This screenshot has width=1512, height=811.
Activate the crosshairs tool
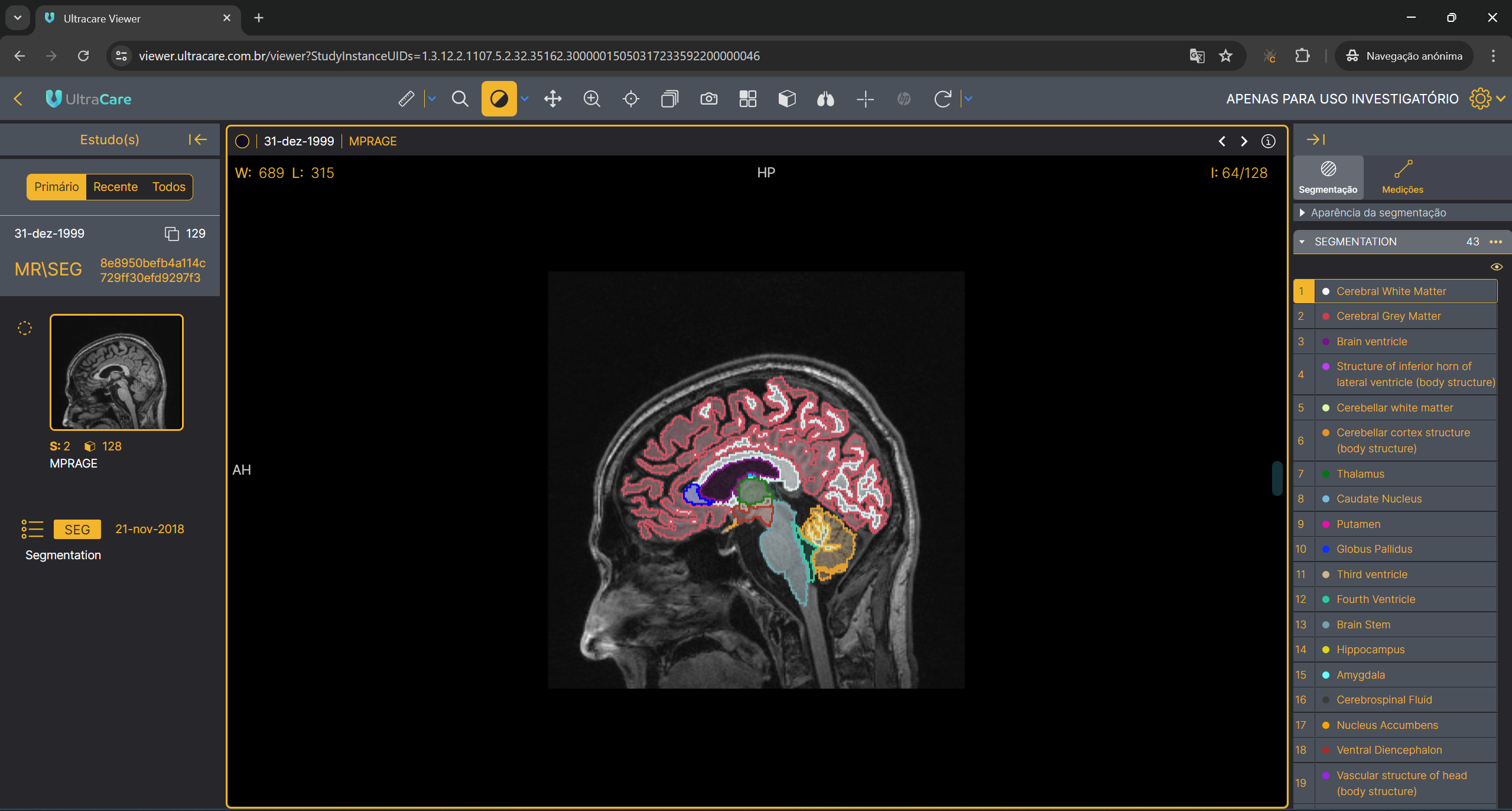click(x=864, y=99)
